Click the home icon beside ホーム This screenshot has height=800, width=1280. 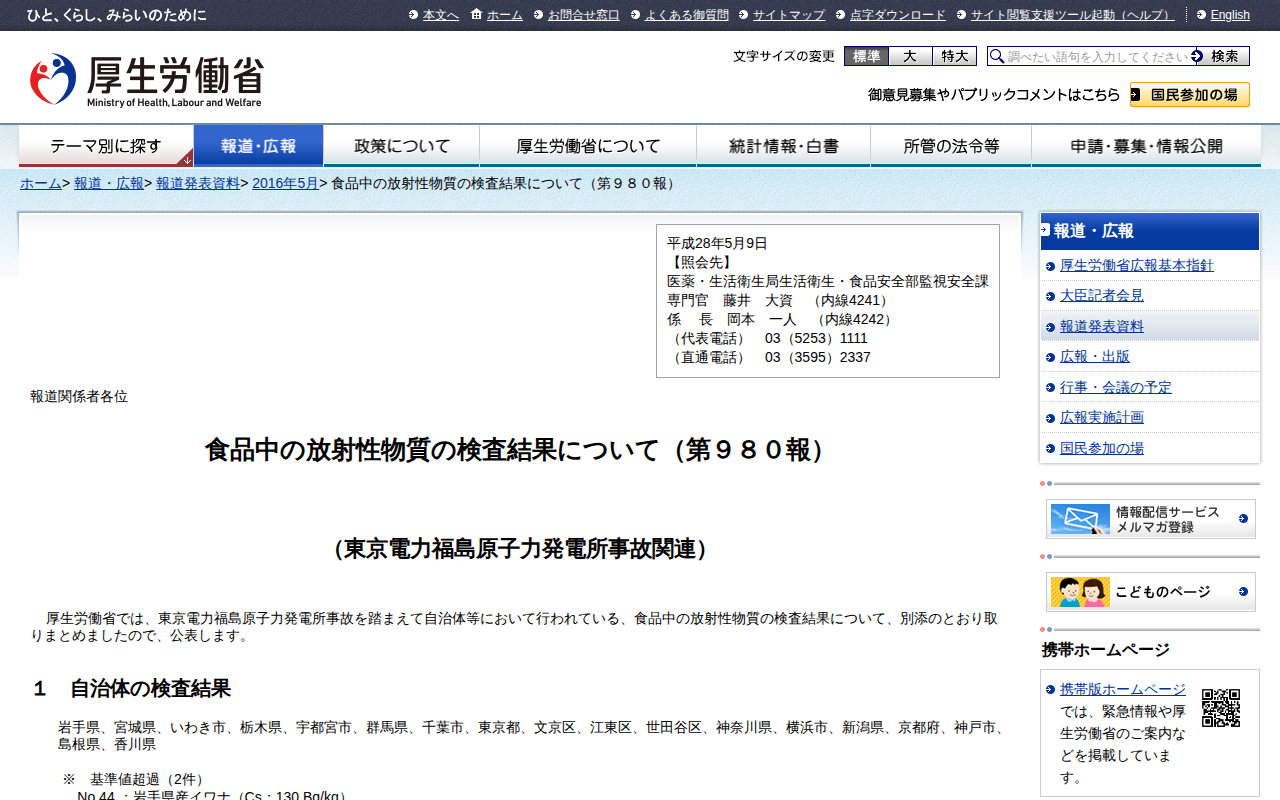pyautogui.click(x=476, y=14)
